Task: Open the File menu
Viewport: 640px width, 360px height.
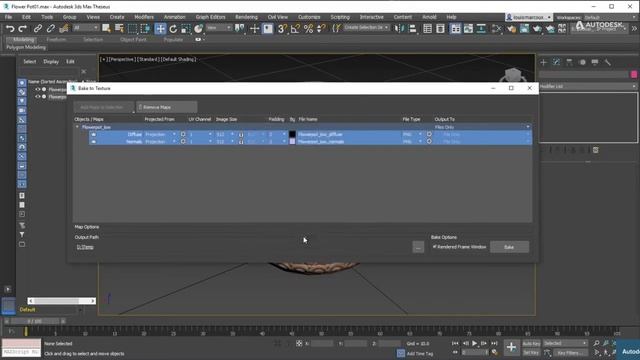Action: pos(8,17)
